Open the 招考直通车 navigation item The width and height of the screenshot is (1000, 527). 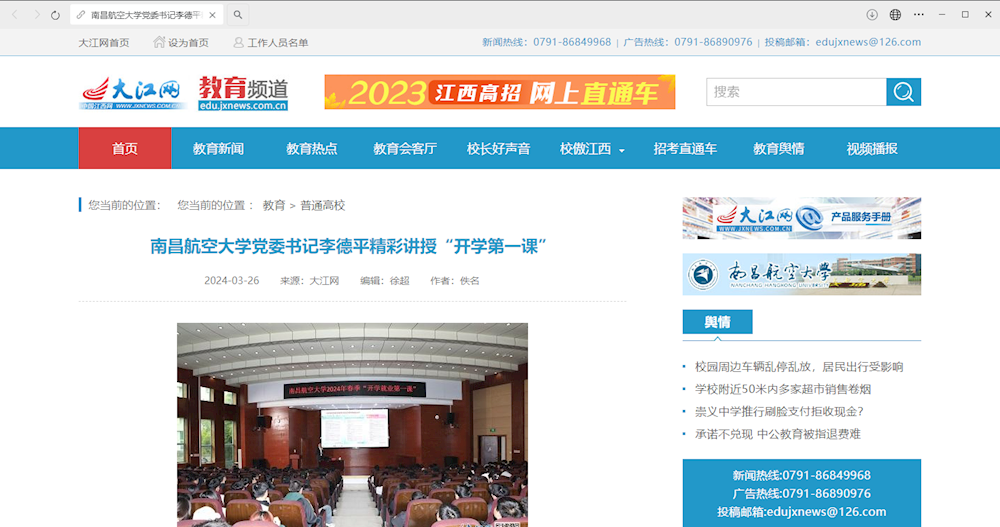point(685,149)
